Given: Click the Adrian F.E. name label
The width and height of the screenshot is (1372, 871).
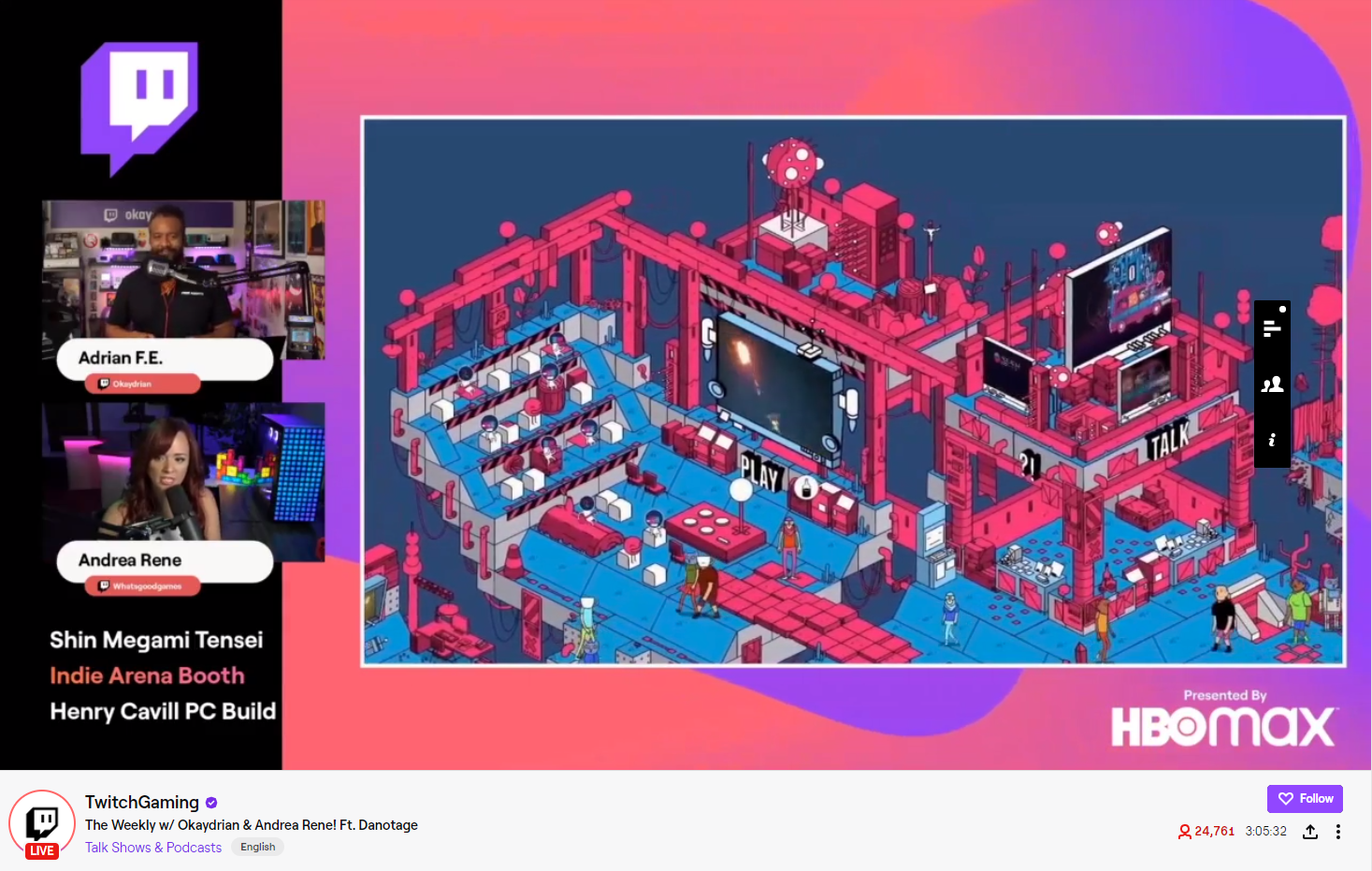Looking at the screenshot, I should click(165, 358).
